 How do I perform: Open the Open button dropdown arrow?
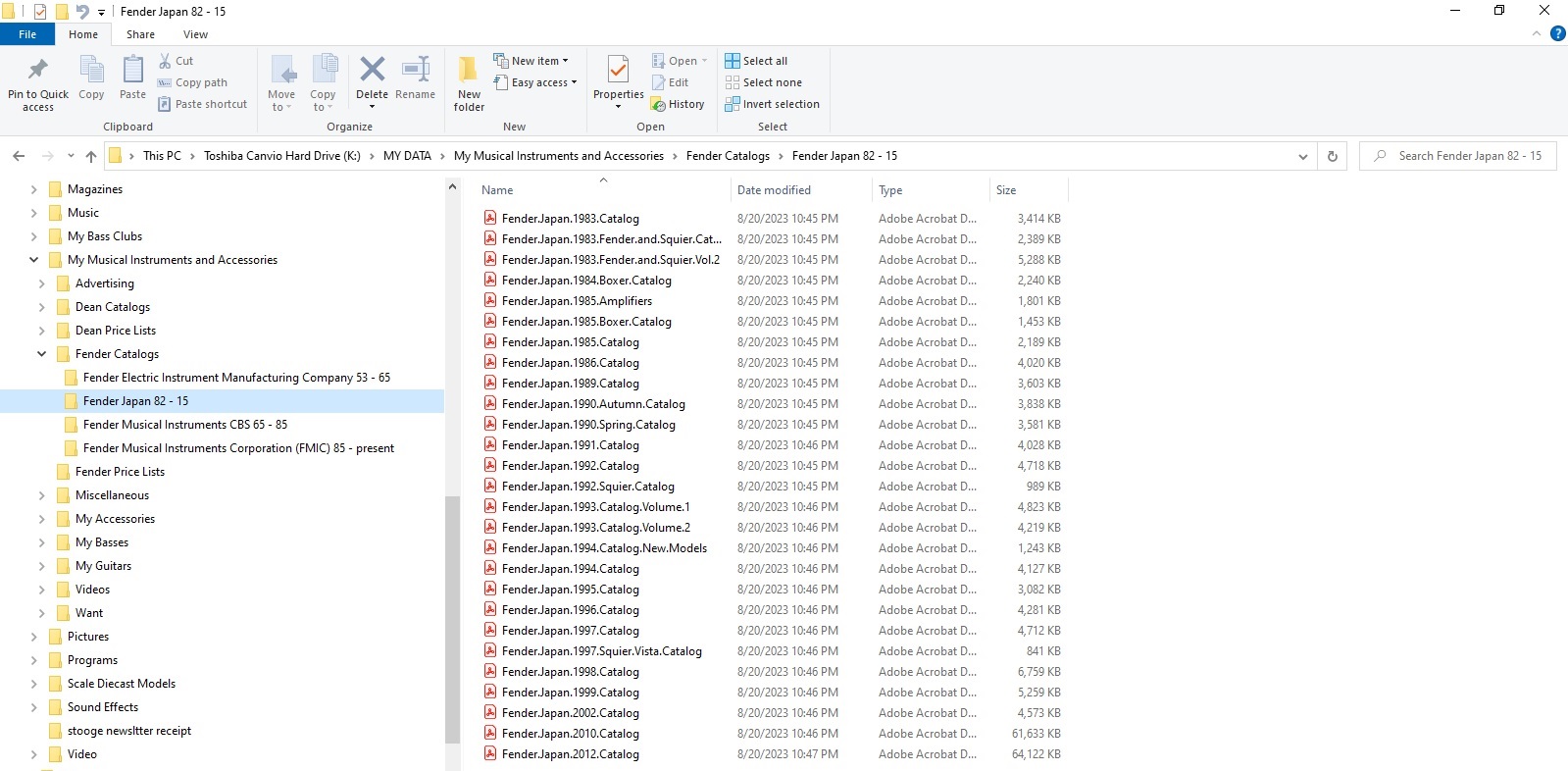coord(704,61)
